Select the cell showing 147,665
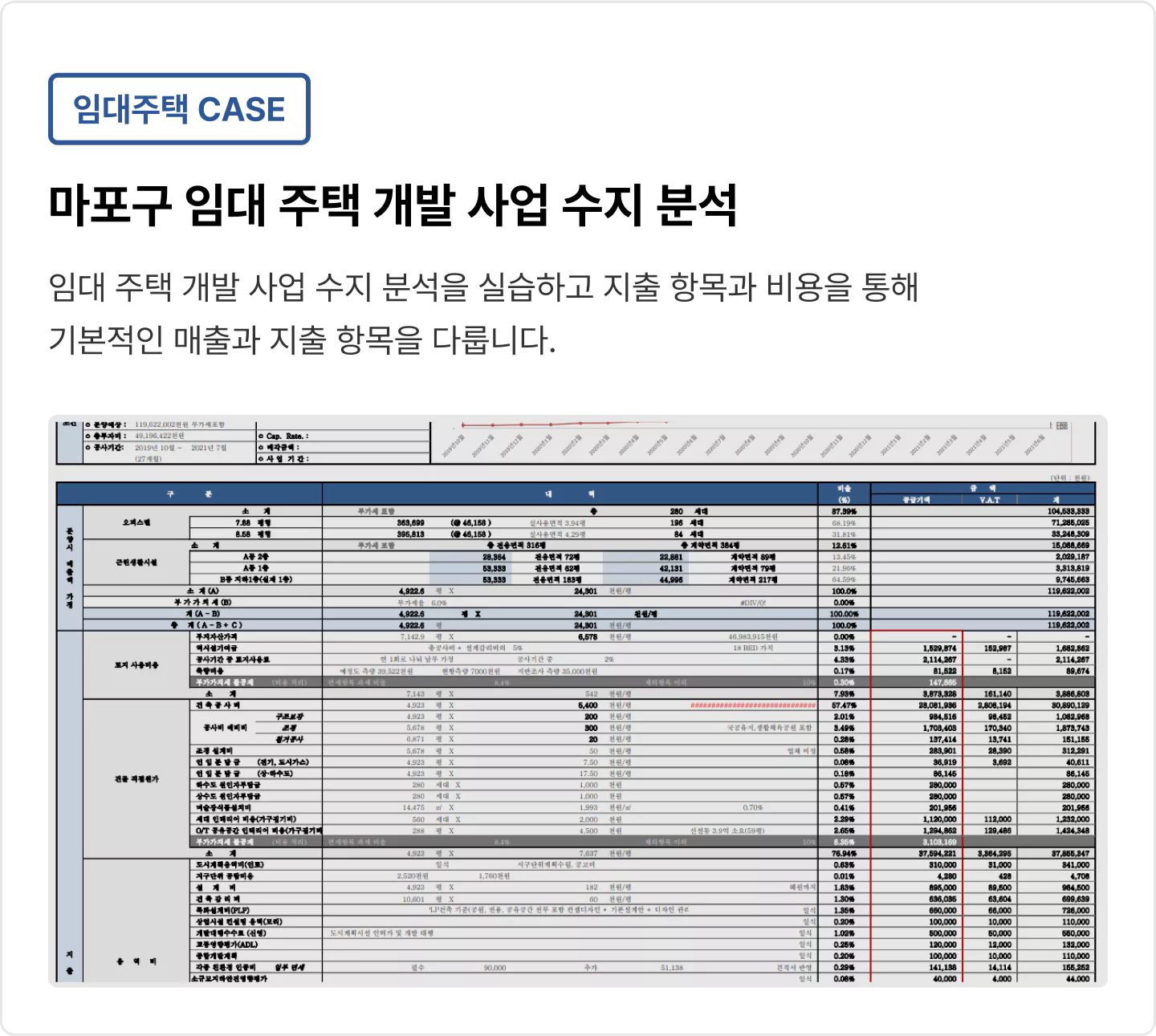The height and width of the screenshot is (1036, 1156). pos(942,682)
